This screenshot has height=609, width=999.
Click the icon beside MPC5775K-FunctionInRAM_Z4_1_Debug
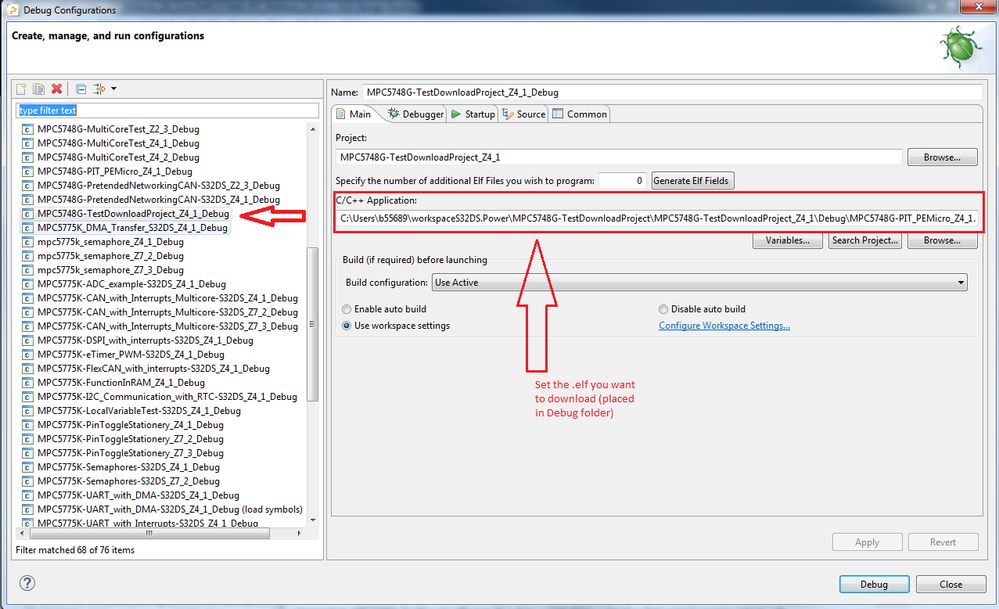click(27, 383)
